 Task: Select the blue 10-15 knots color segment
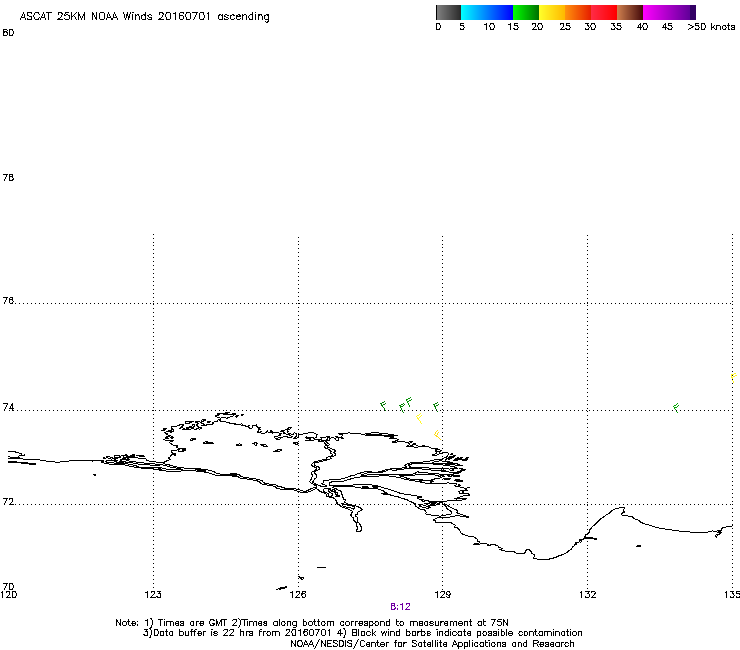[500, 12]
